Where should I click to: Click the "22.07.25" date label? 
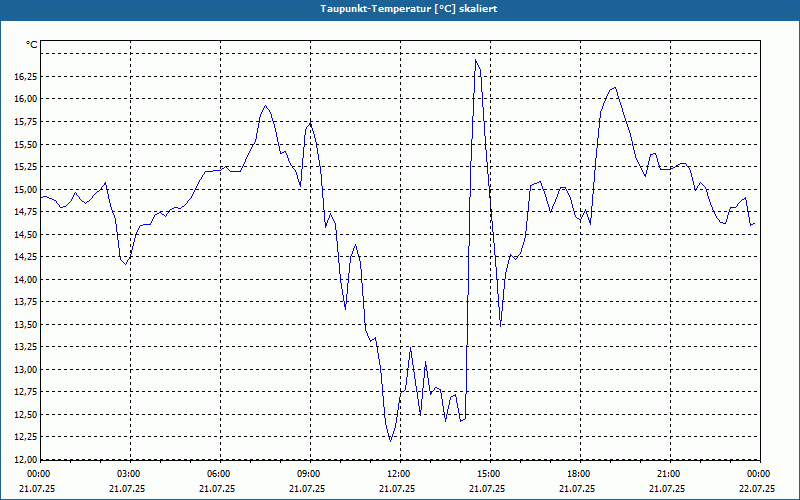coord(757,488)
